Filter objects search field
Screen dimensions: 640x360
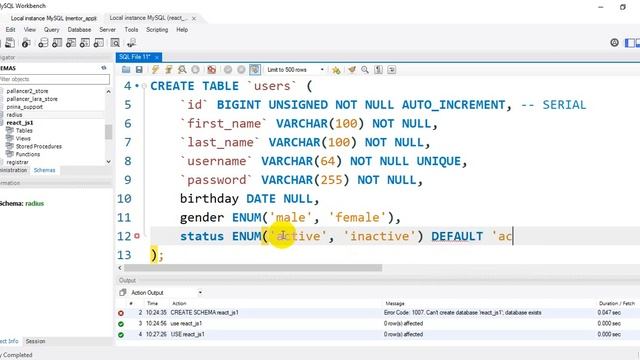[54, 79]
